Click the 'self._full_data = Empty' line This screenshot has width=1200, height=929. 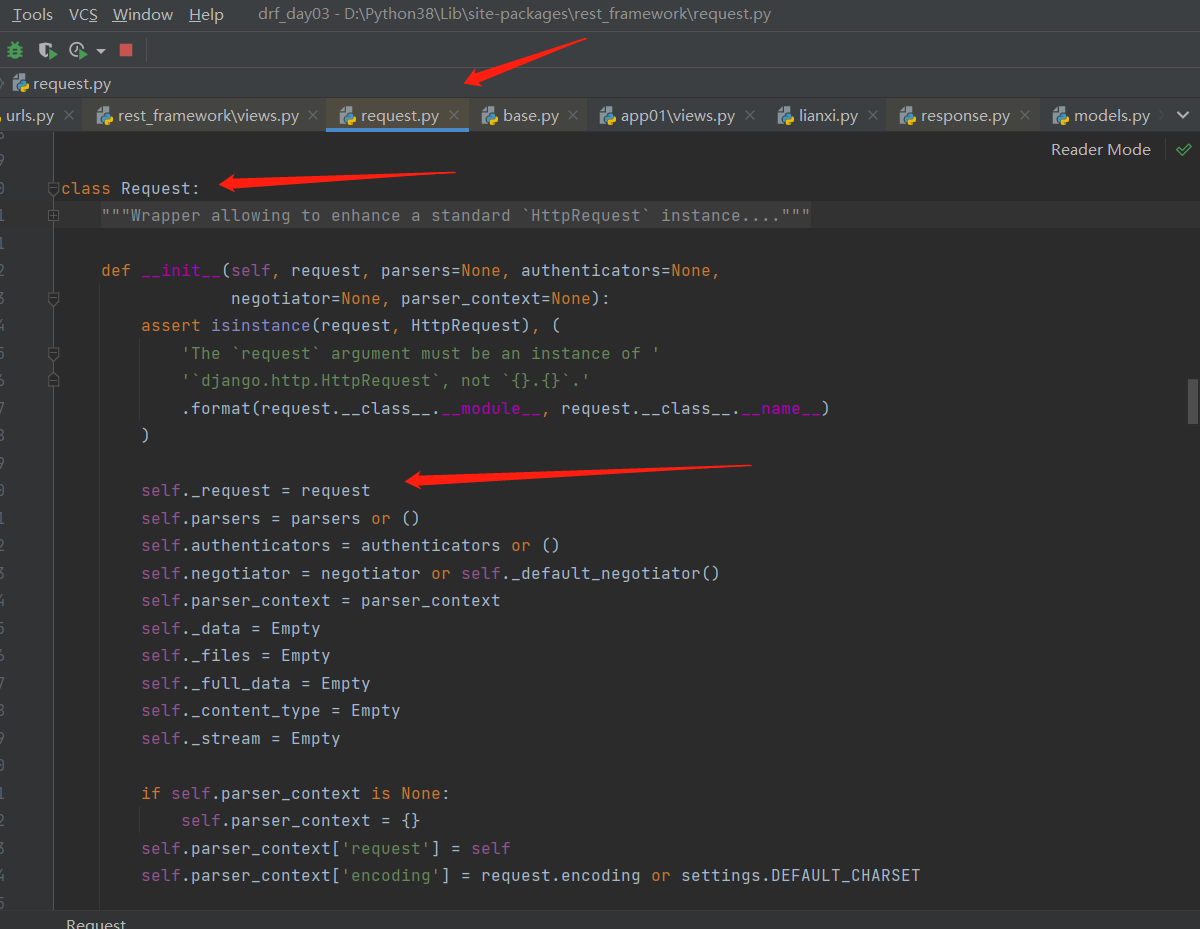(x=256, y=683)
